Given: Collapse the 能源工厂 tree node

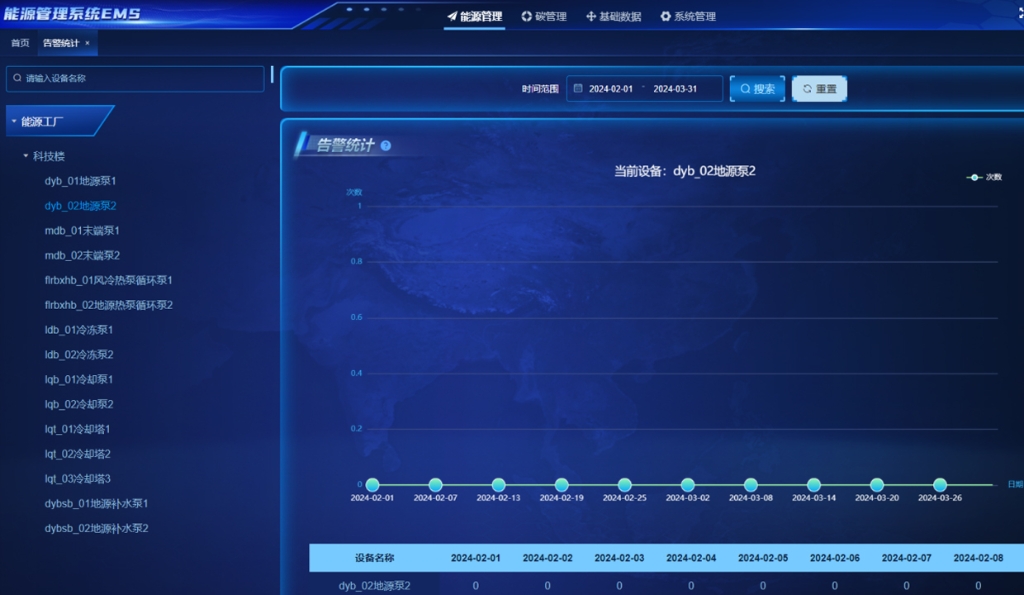Looking at the screenshot, I should [x=14, y=121].
